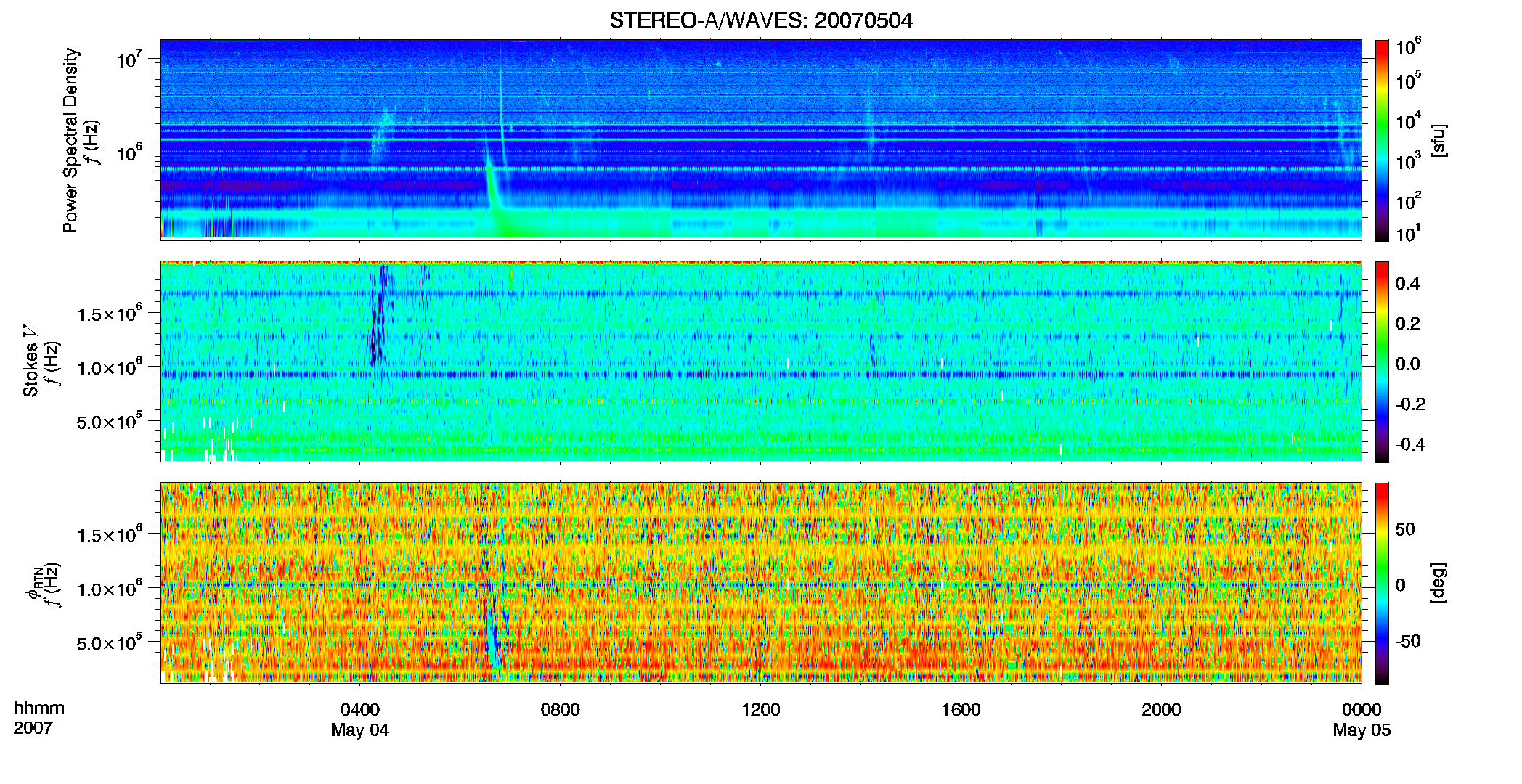Click the 0 tick on degree colorbar
The width and height of the screenshot is (1522, 784).
(1401, 585)
